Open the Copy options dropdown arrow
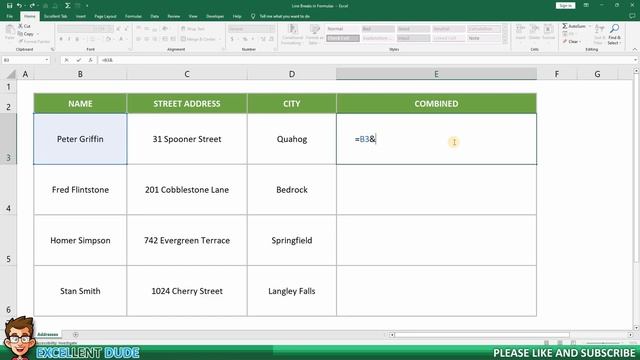This screenshot has height=360, width=640. pyautogui.click(x=38, y=34)
